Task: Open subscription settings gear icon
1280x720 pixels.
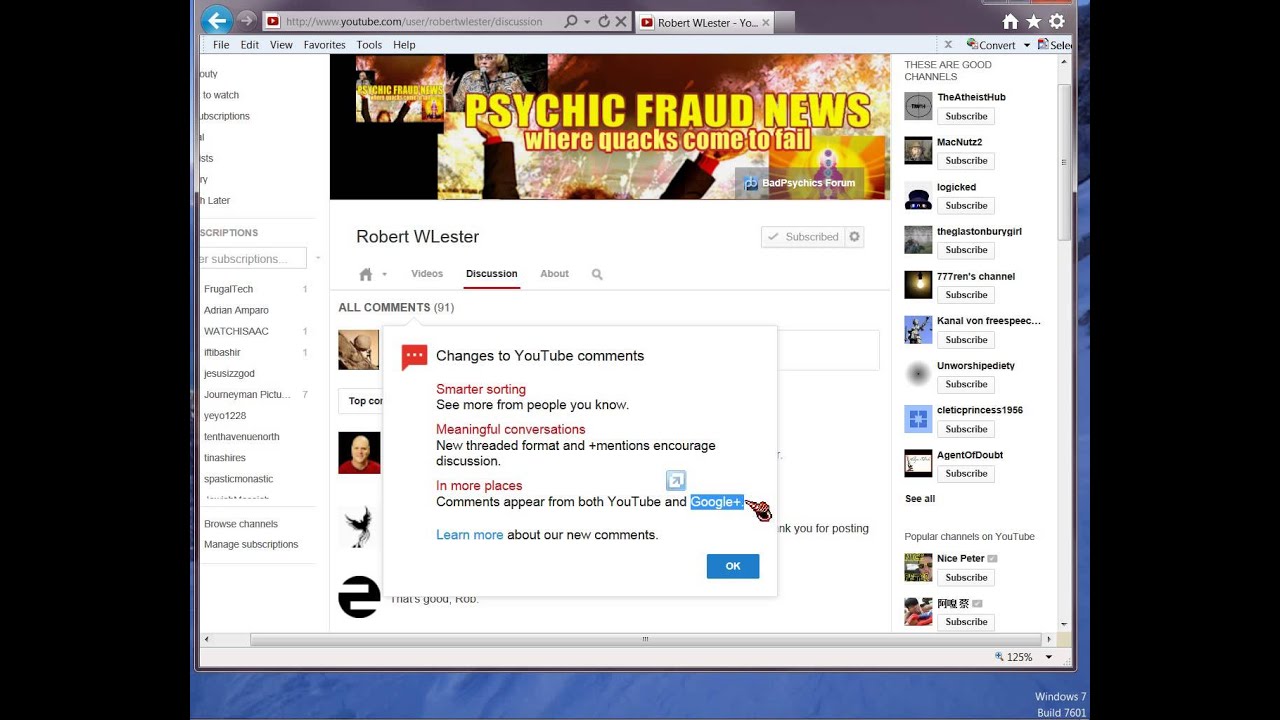Action: tap(854, 237)
